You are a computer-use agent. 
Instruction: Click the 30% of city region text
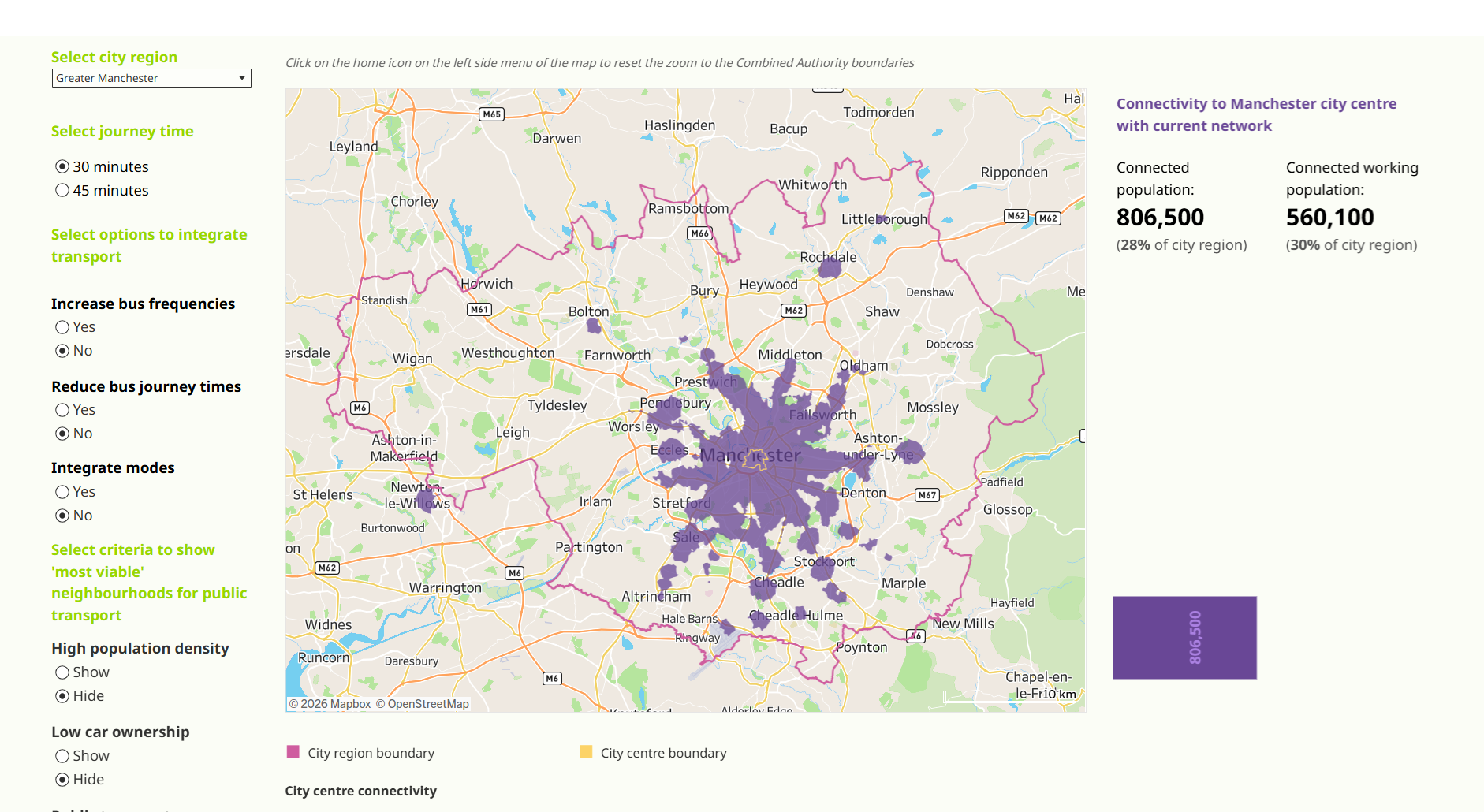tap(1352, 245)
